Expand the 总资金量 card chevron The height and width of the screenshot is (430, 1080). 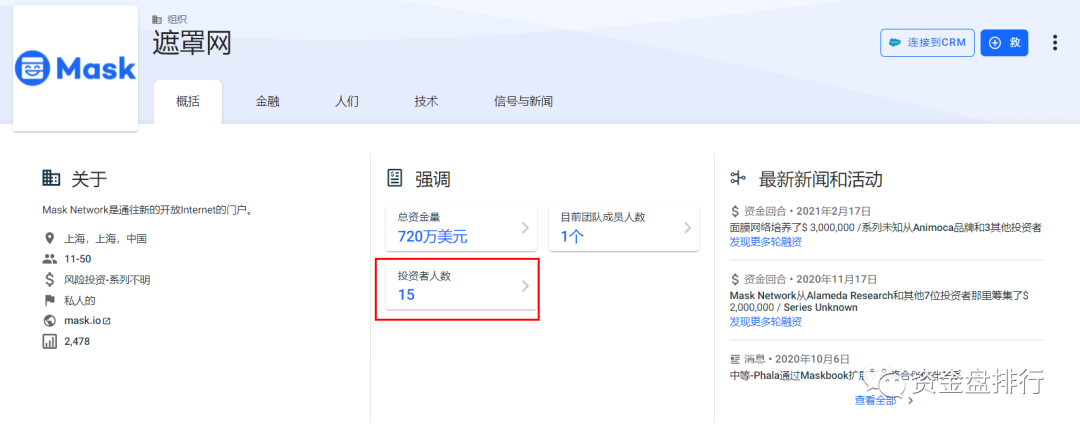525,228
